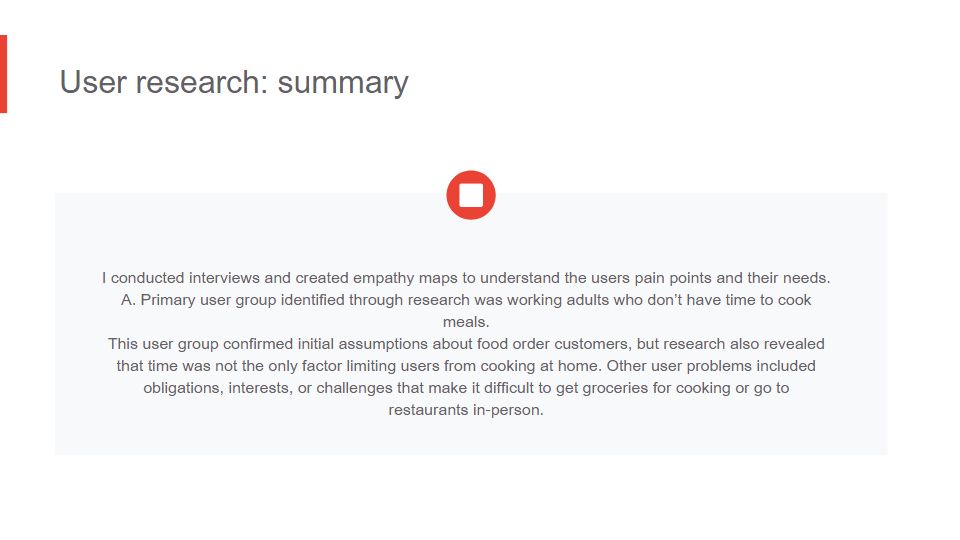Click the single word line "meals."
This screenshot has width=960, height=540.
click(x=466, y=322)
